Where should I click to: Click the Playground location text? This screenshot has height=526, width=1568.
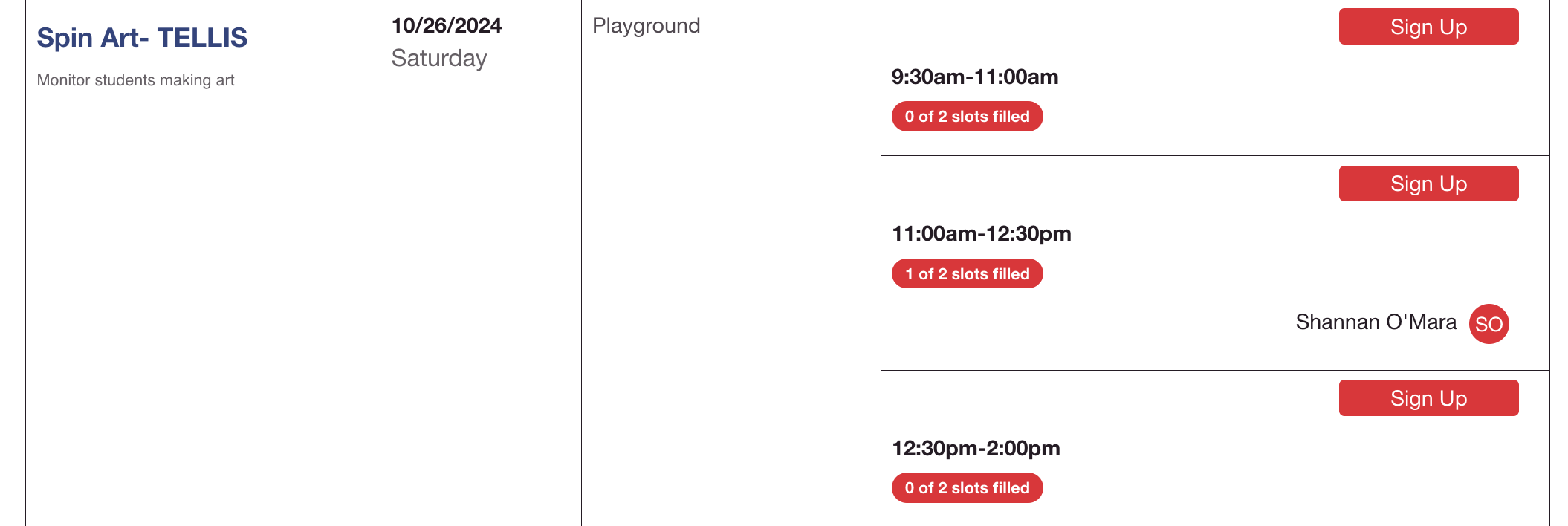[x=646, y=26]
